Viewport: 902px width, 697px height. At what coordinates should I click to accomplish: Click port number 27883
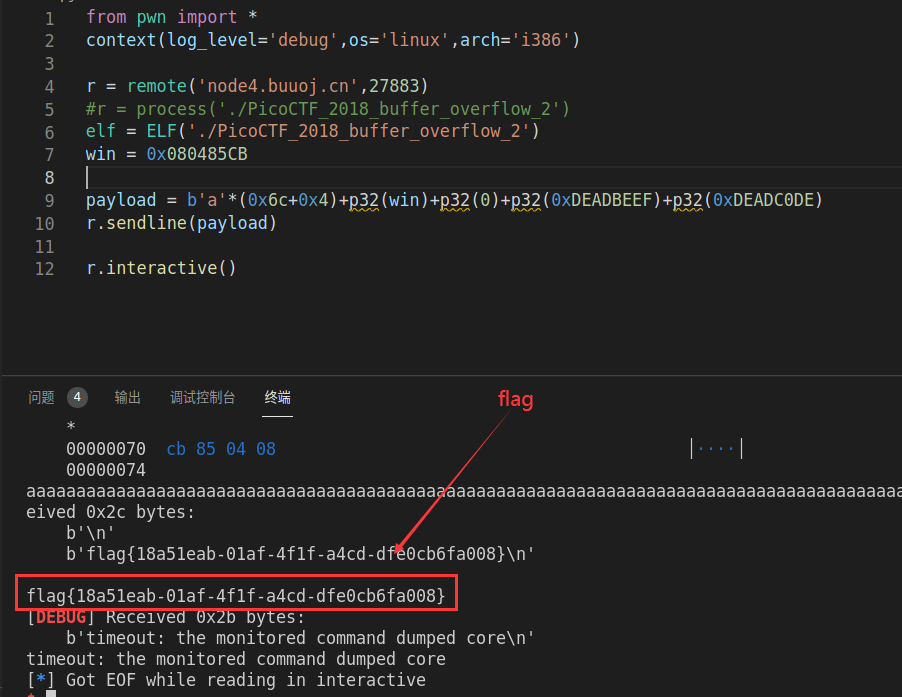(x=394, y=86)
